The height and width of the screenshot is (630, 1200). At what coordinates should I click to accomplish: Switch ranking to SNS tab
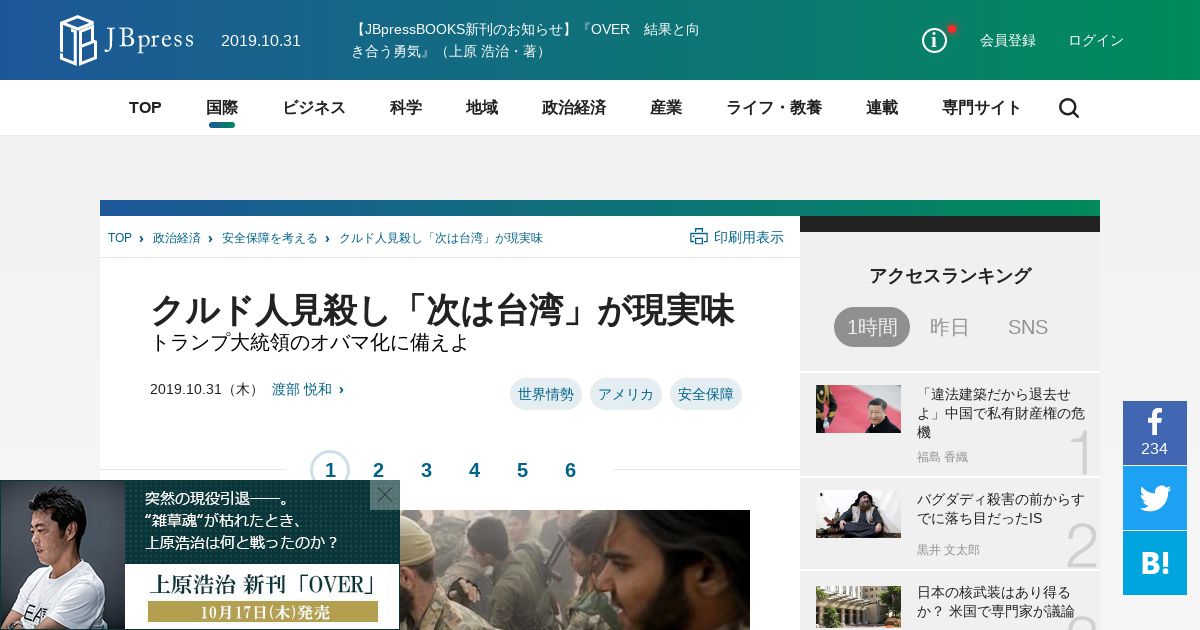tap(1028, 327)
